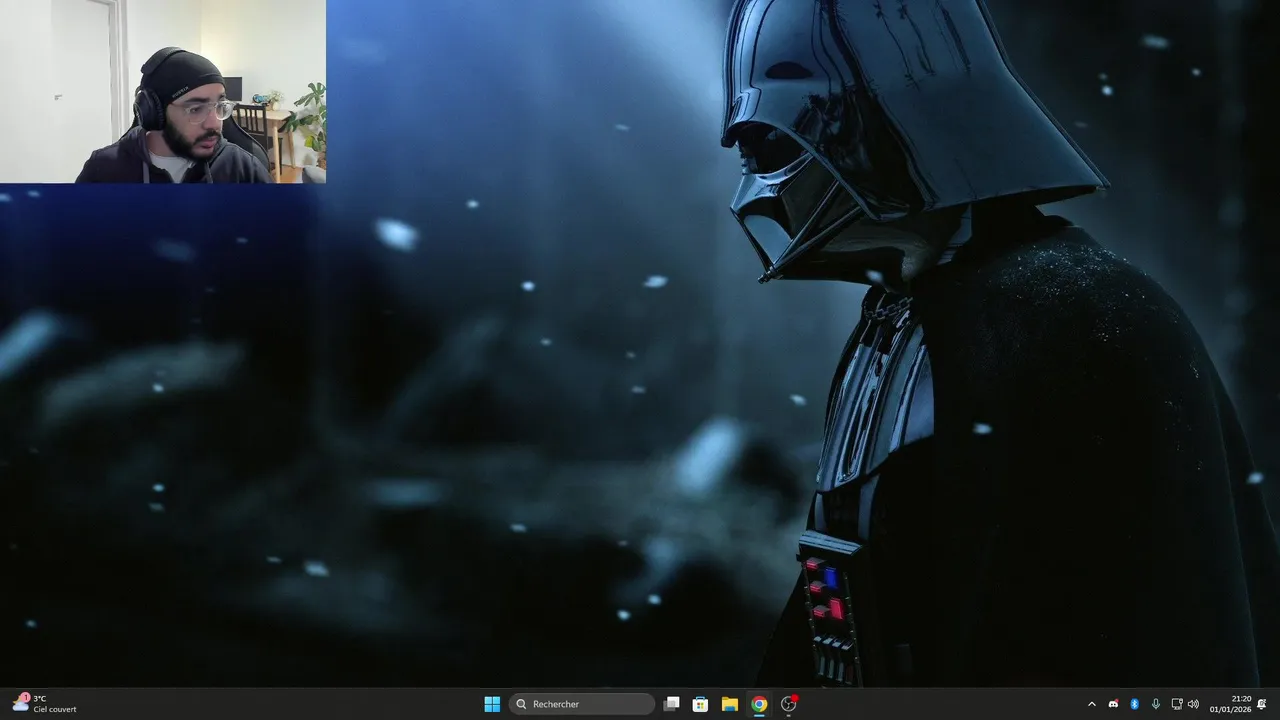Open Task View from the taskbar

tap(672, 704)
